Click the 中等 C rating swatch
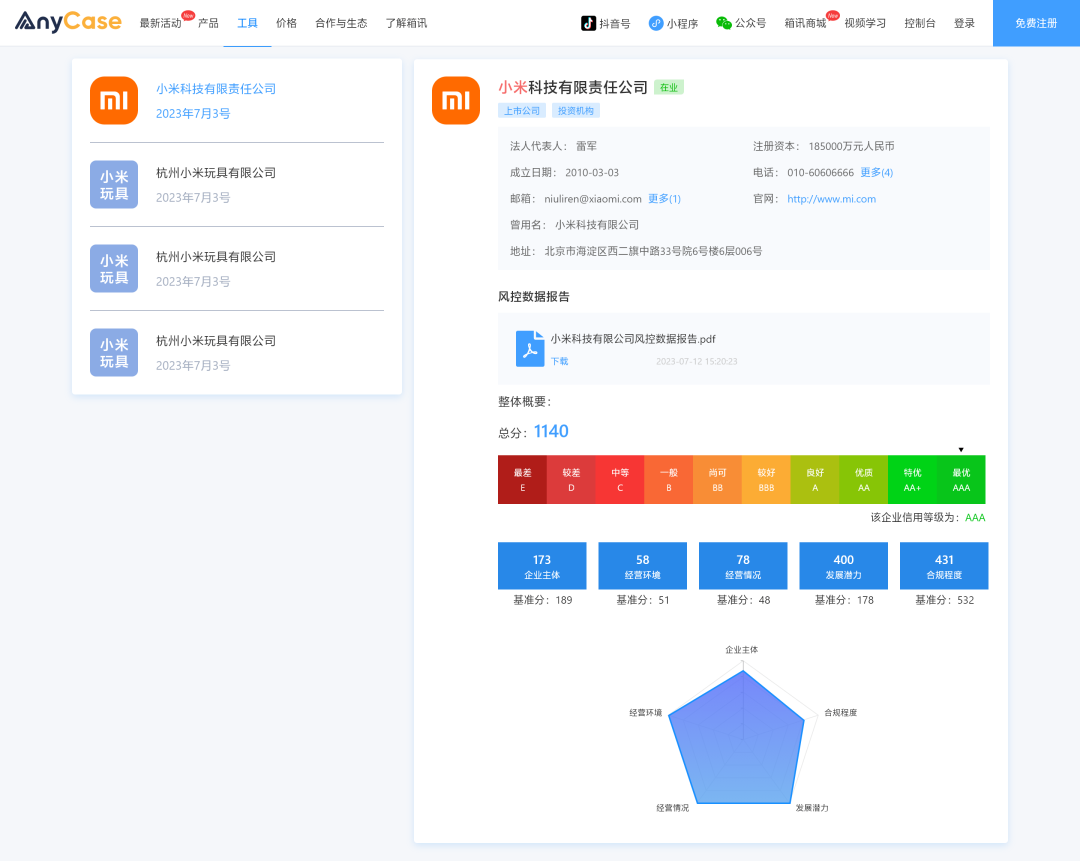This screenshot has height=861, width=1080. 620,479
